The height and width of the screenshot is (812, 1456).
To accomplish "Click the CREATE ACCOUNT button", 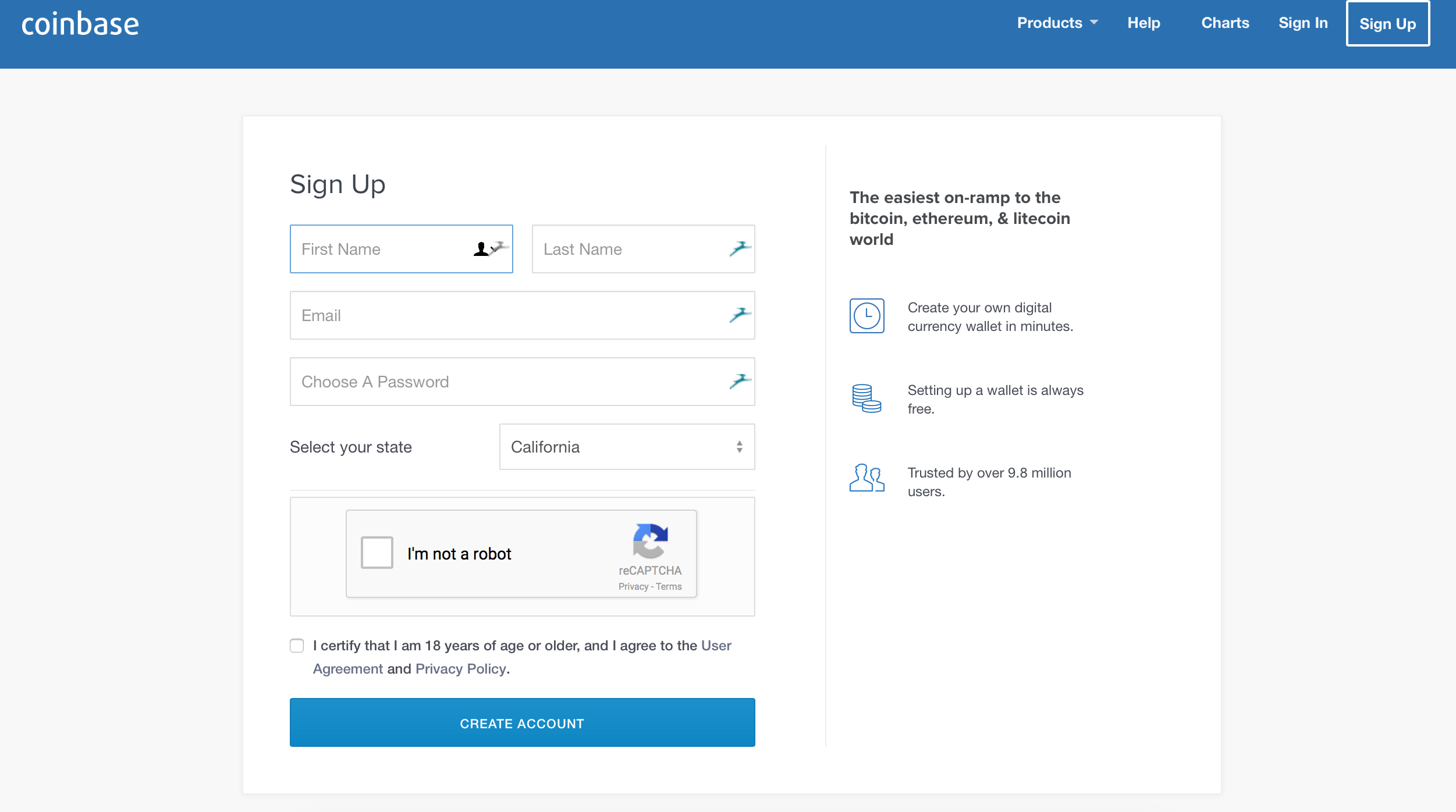I will point(522,723).
